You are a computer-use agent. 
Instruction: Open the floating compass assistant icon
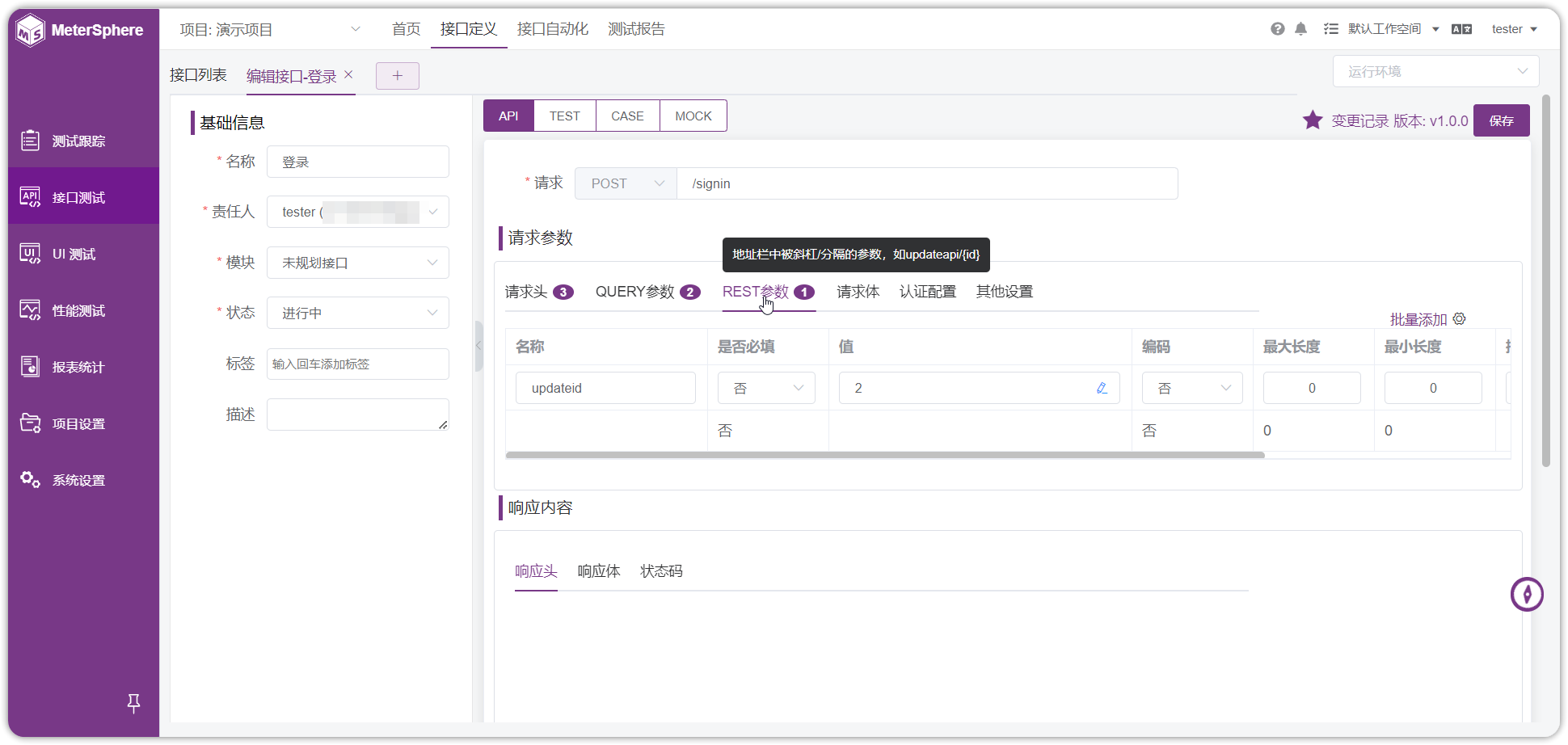tap(1527, 595)
